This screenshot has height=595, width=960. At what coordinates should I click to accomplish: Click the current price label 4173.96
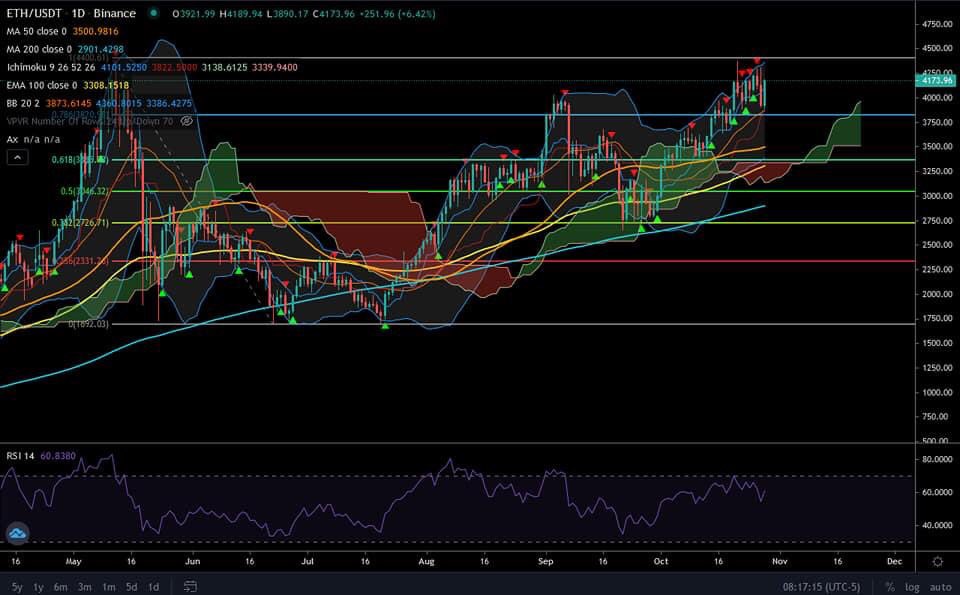[937, 80]
